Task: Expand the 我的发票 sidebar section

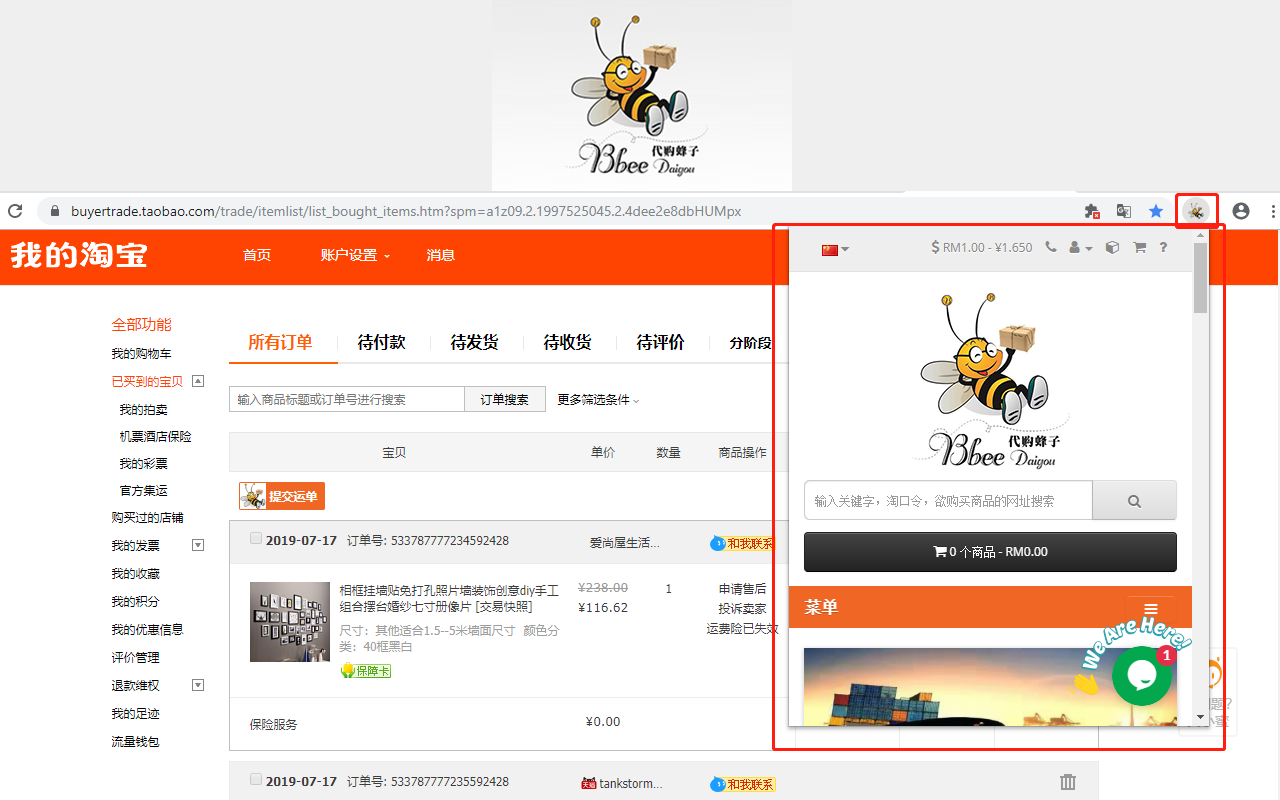Action: 198,545
